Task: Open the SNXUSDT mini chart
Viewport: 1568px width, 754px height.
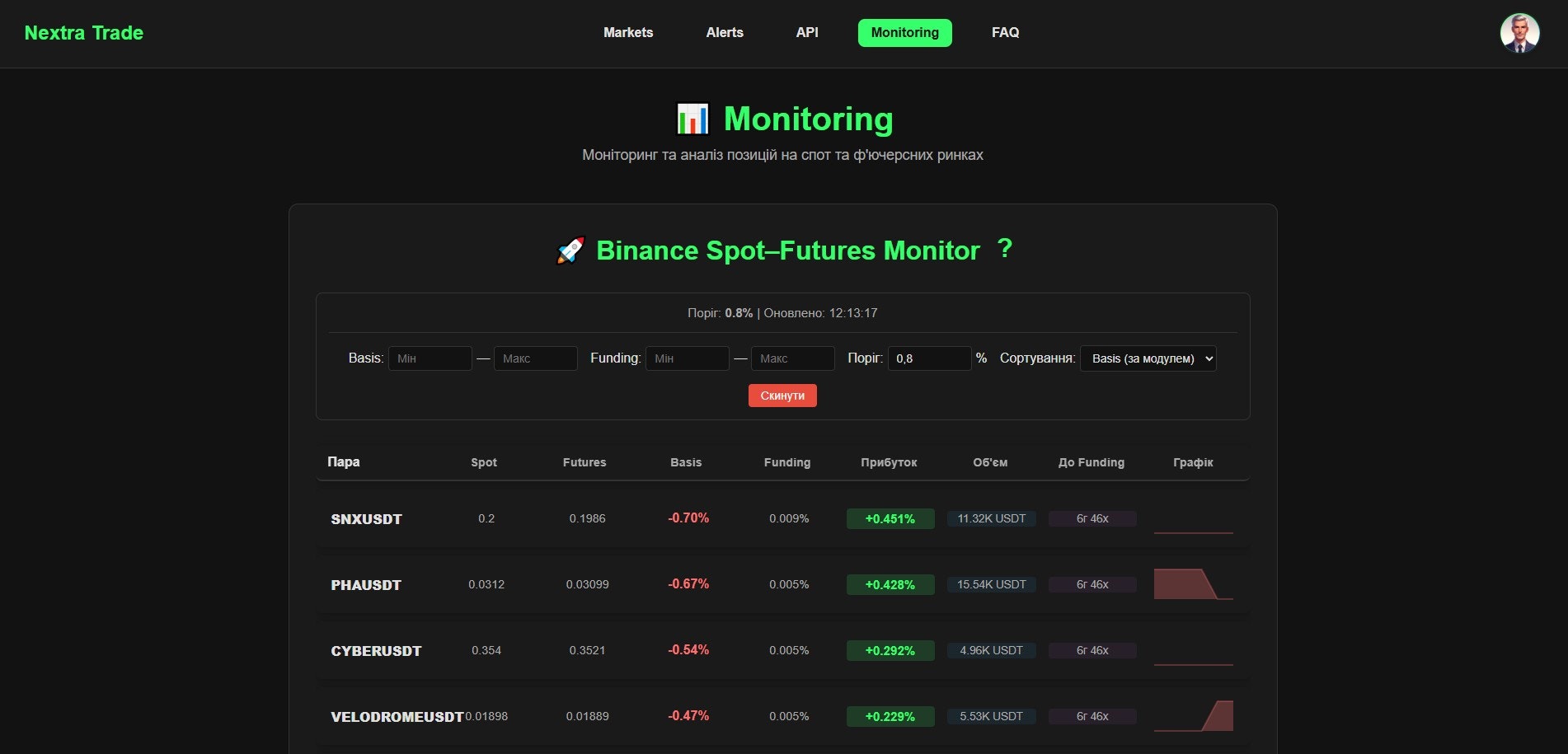Action: click(1194, 518)
